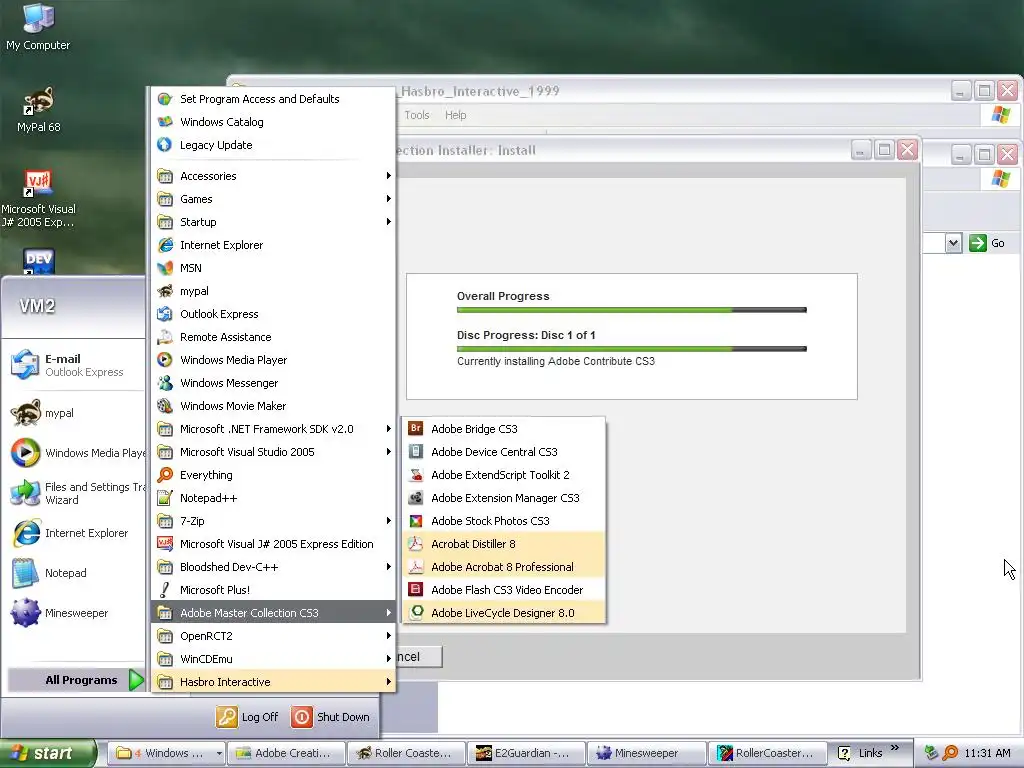Open Adobe Bridge CS3 icon in submenu
Screen dimensions: 1024x768
point(415,429)
